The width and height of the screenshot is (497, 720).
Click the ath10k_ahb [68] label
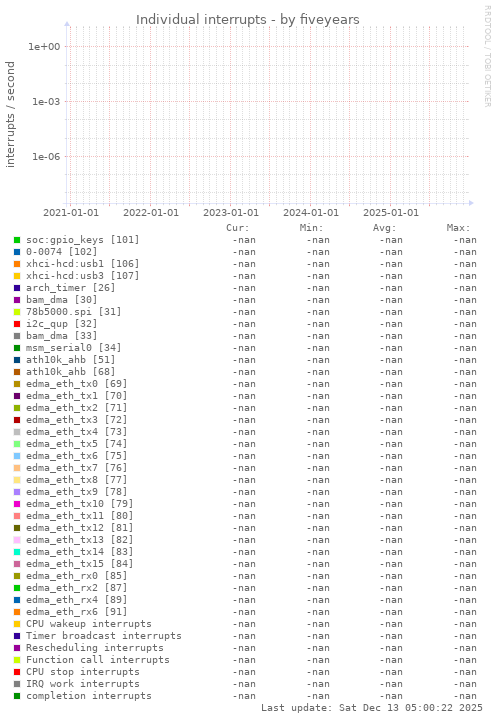point(70,371)
